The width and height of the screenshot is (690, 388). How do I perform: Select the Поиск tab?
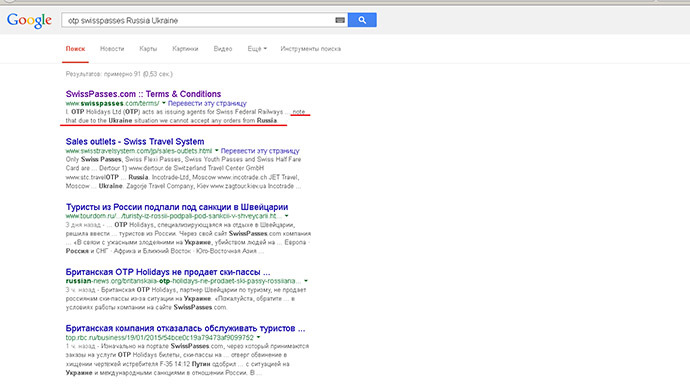[75, 49]
